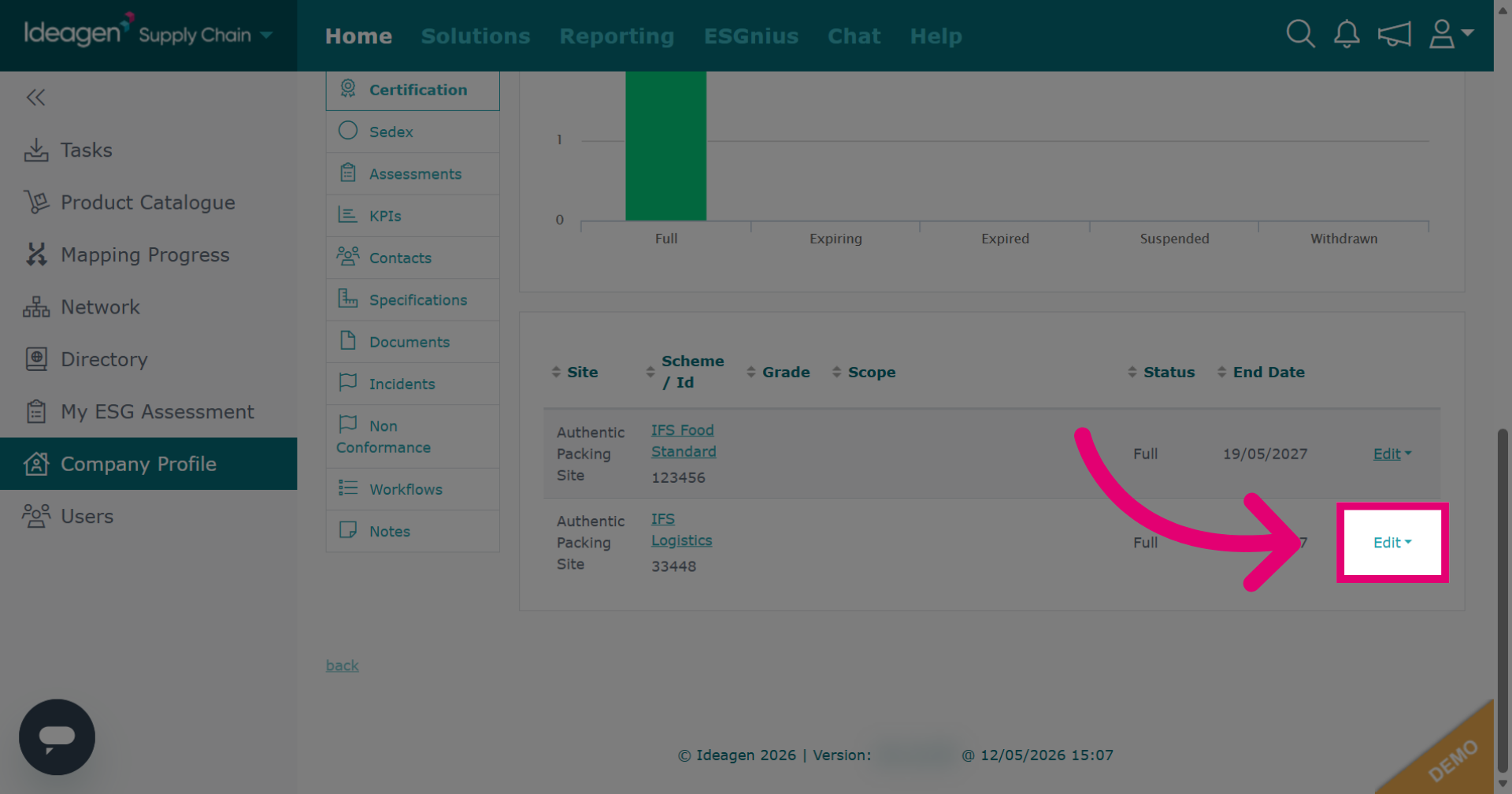Open Edit dropdown for IFS Food Standard
Viewport: 1512px width, 794px height.
[x=1392, y=454]
